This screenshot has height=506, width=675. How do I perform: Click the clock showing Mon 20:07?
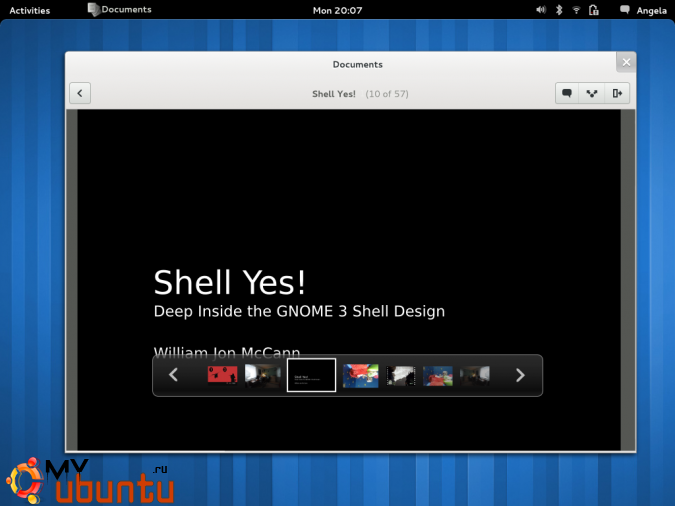pos(337,10)
